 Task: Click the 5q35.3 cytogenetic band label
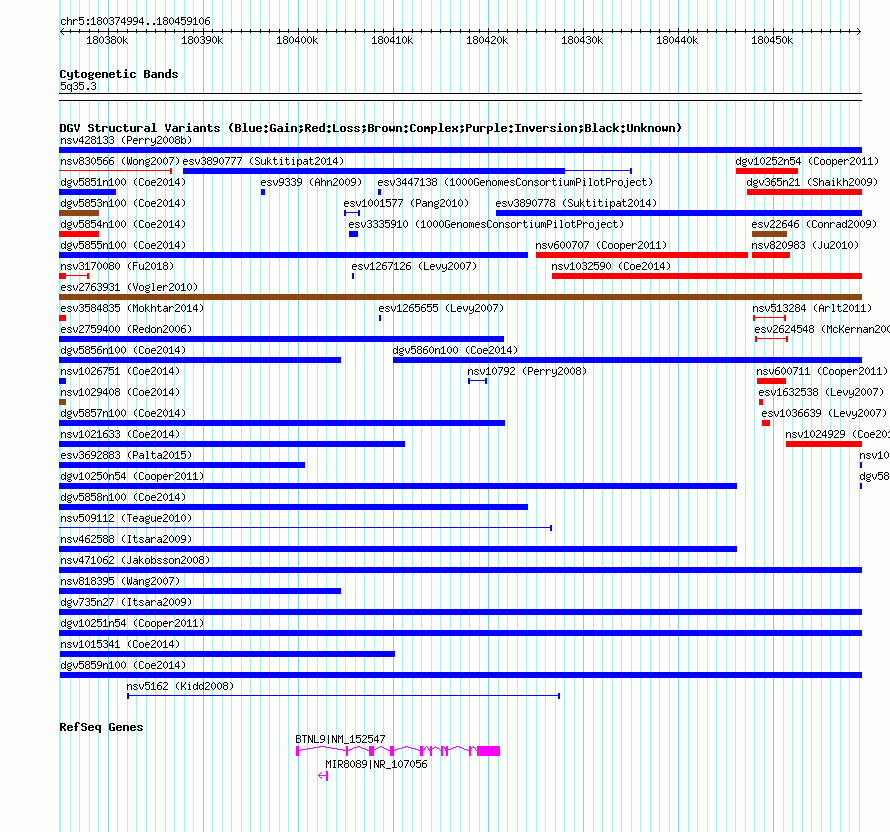(78, 86)
